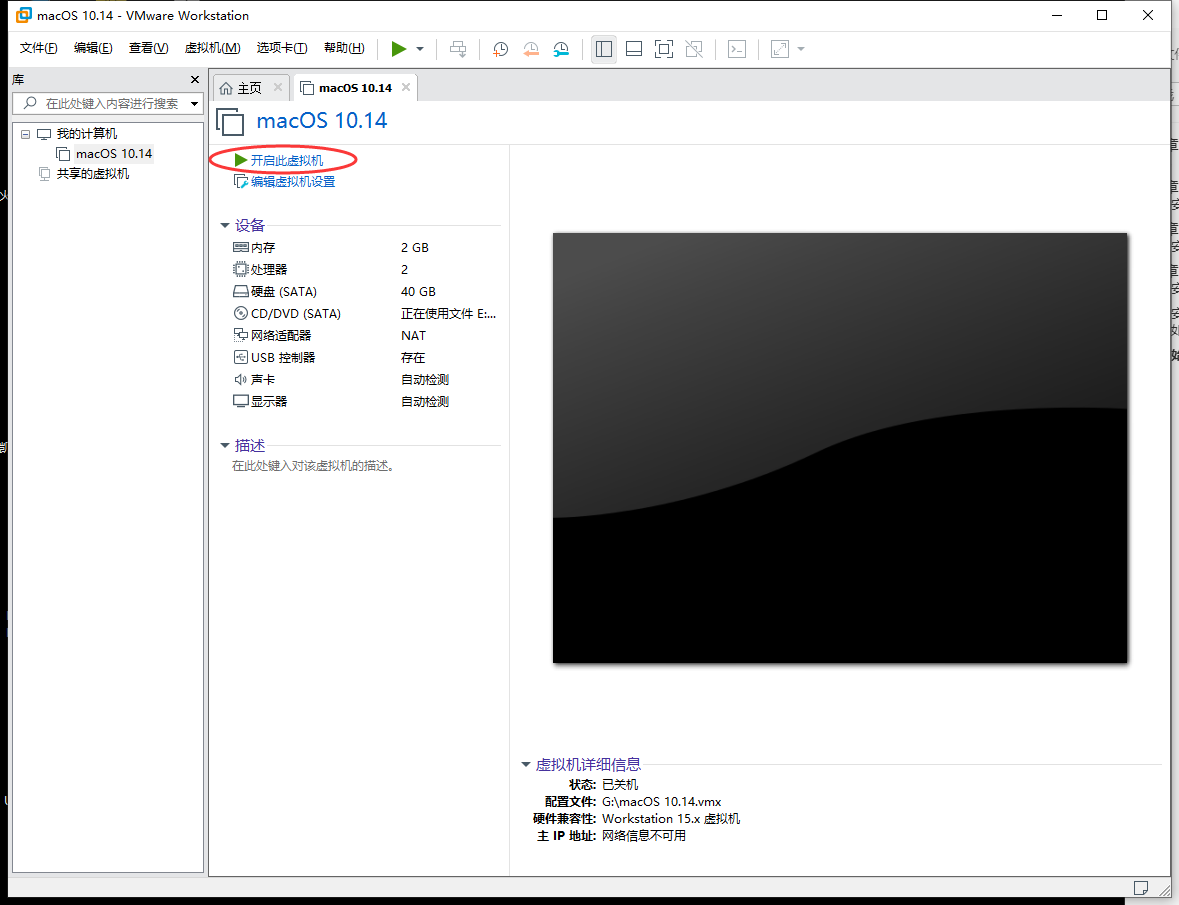
Task: Open the console view icon
Action: 737,49
